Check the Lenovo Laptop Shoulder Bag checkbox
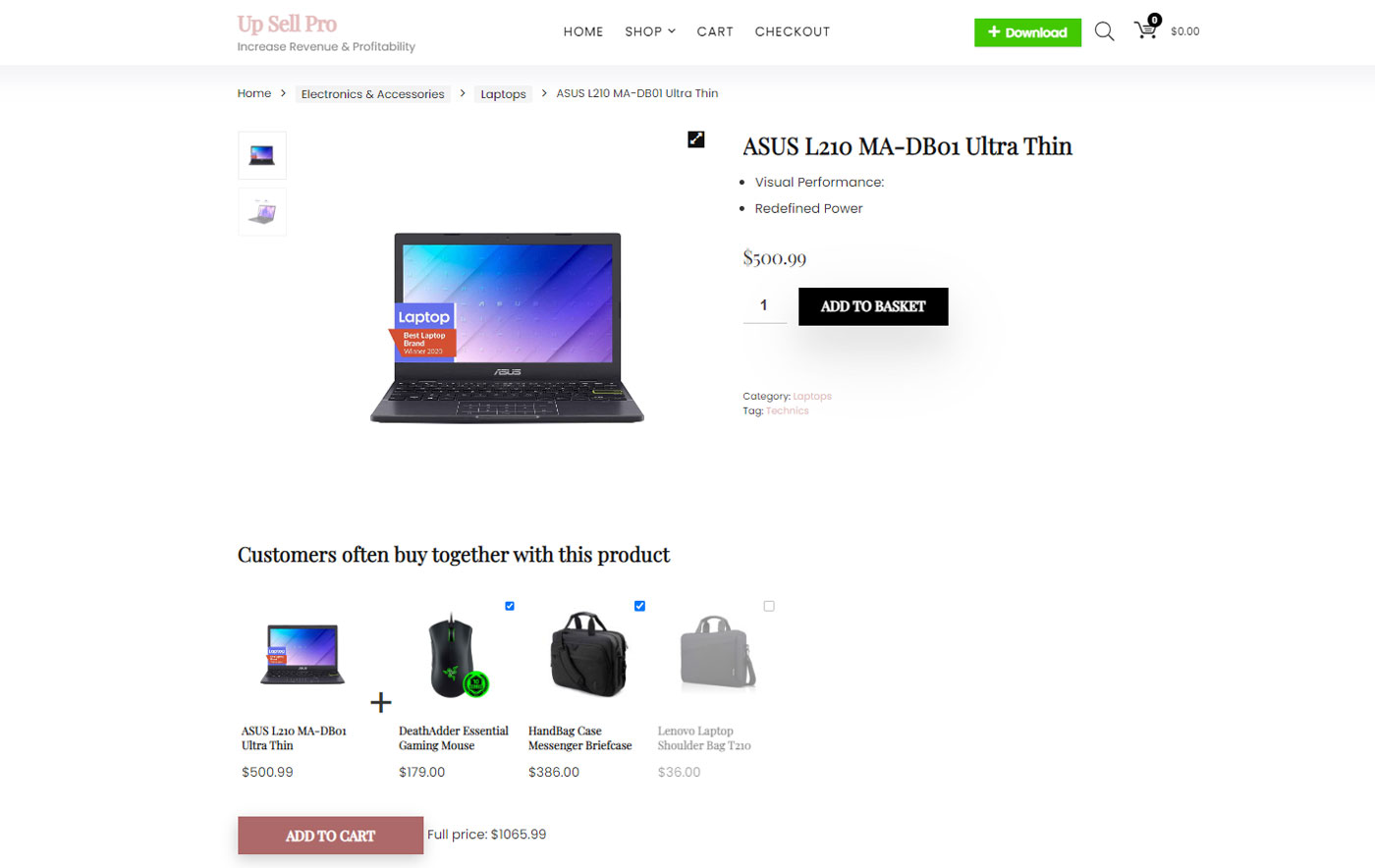Image resolution: width=1375 pixels, height=868 pixels. [x=769, y=606]
